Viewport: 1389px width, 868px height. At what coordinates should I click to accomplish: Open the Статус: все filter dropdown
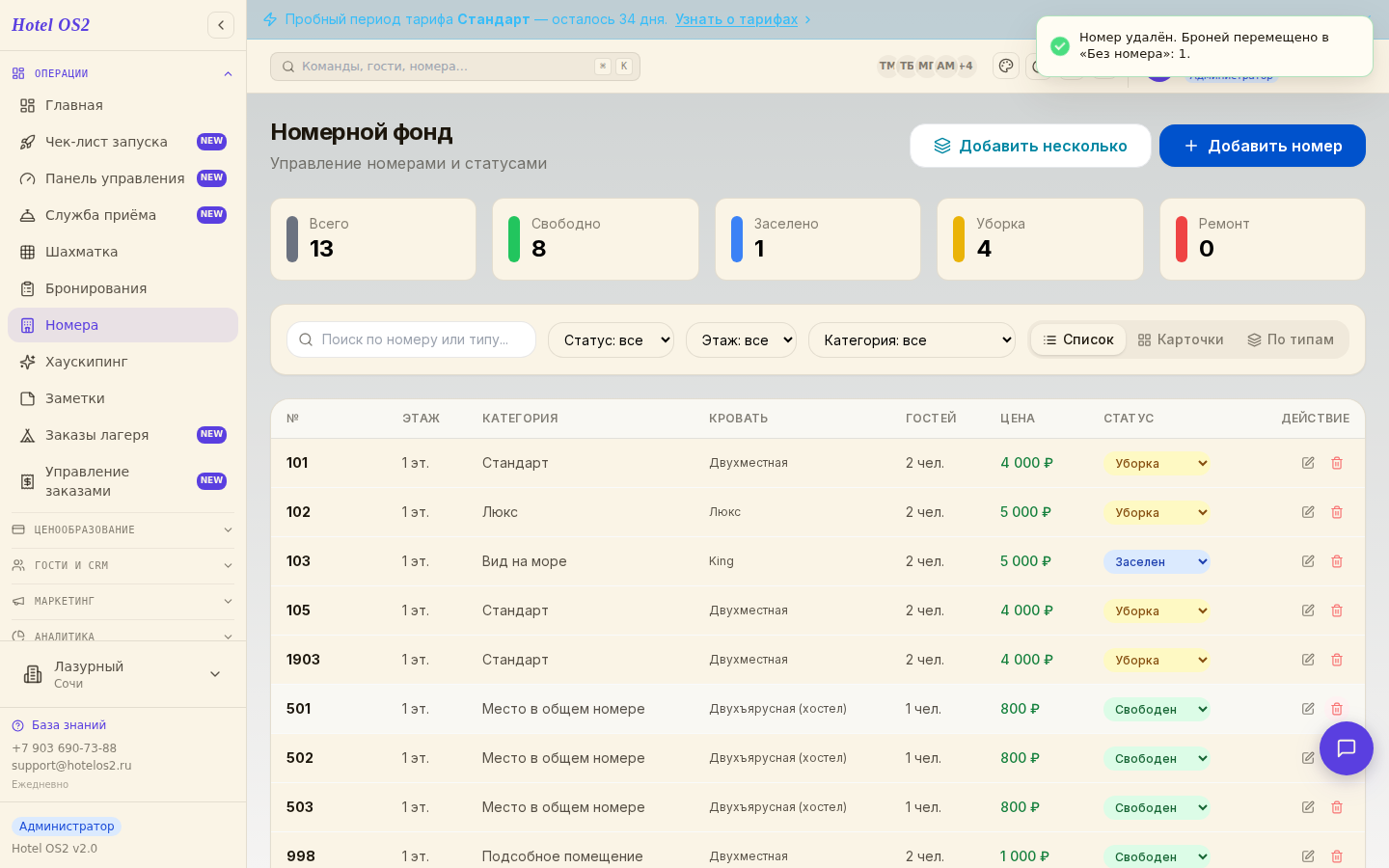click(x=611, y=339)
